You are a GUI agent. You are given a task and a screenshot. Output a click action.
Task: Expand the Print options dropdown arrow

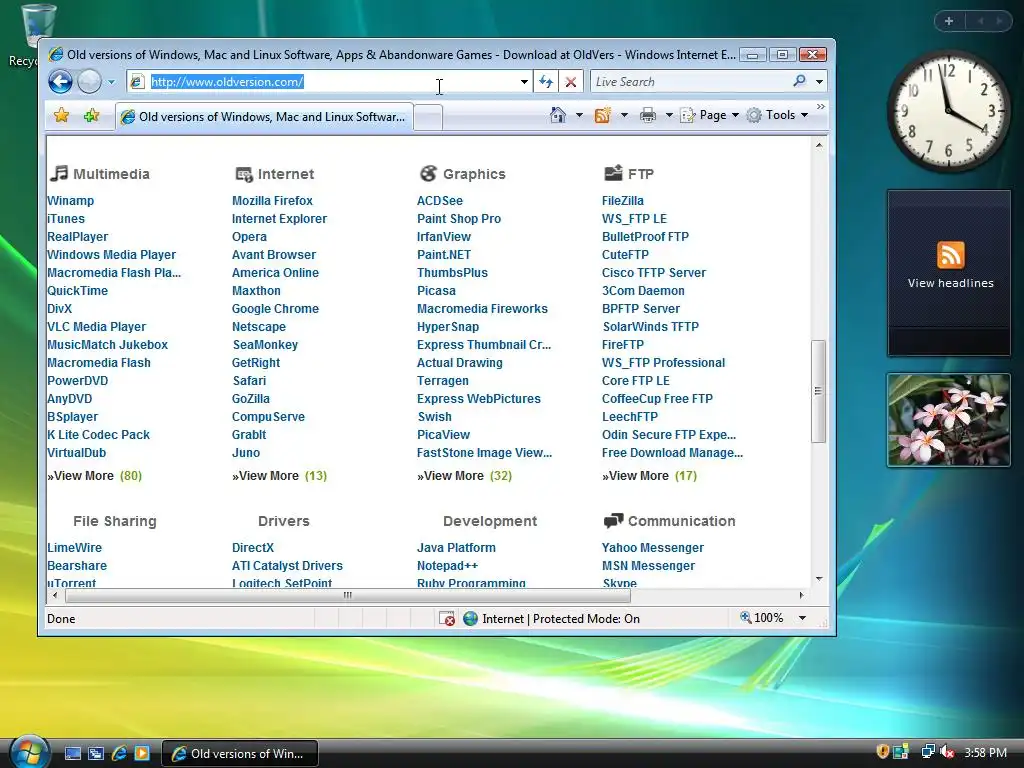669,116
